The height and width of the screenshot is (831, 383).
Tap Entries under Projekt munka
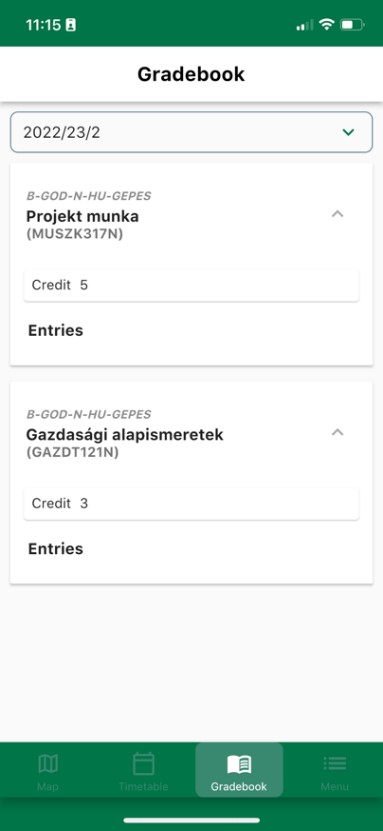click(56, 330)
